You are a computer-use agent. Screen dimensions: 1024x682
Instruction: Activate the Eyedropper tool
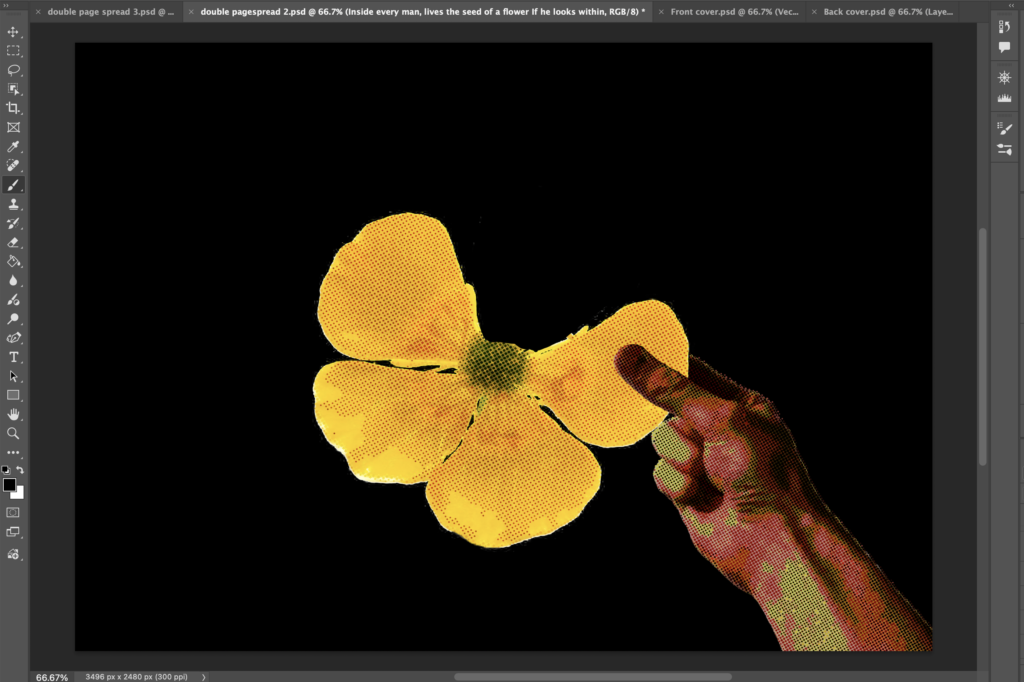point(14,147)
